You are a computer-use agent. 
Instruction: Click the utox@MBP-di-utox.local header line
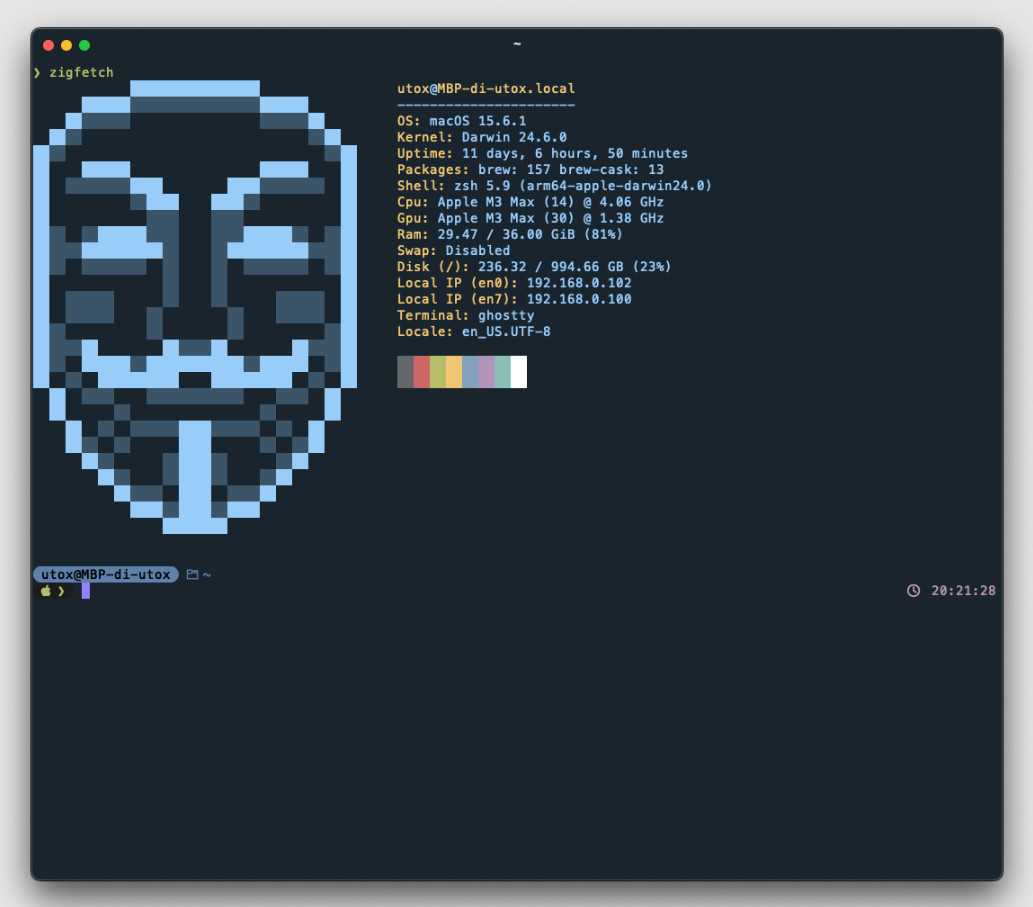(486, 88)
